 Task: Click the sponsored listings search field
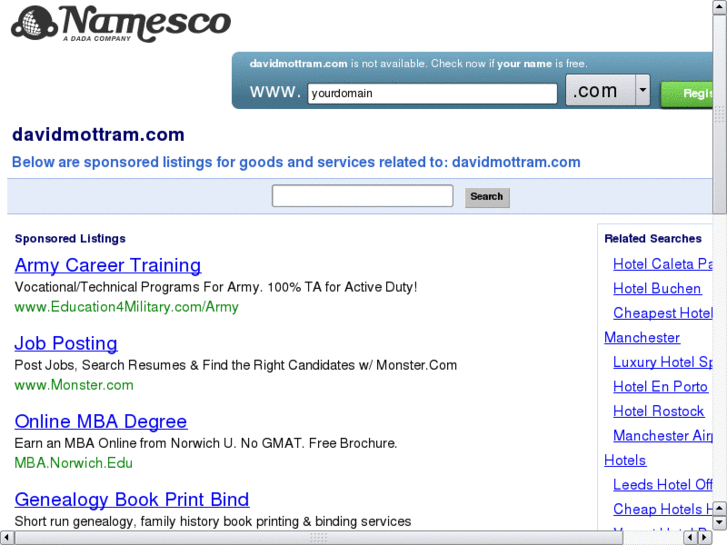click(x=363, y=196)
